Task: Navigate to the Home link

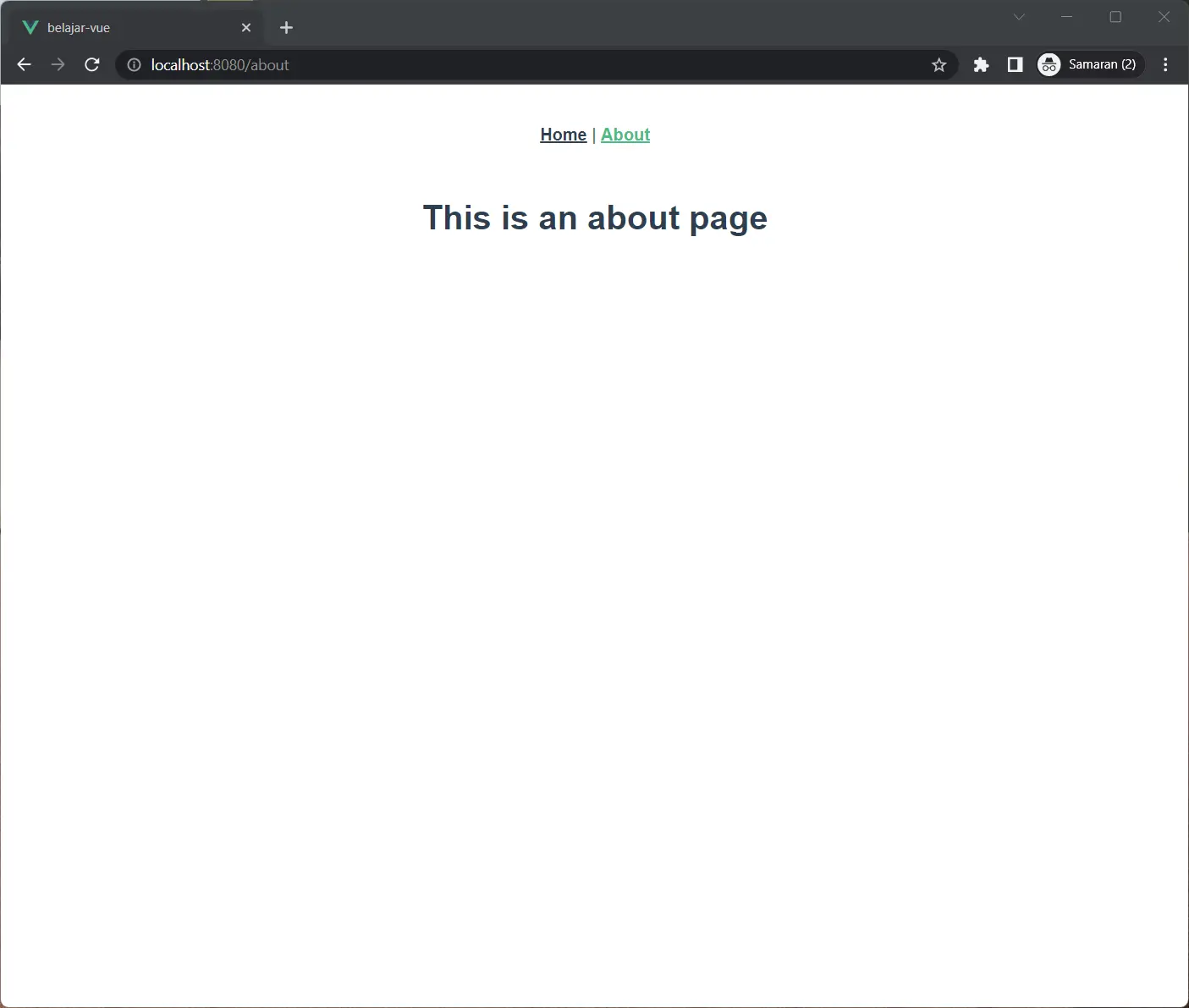Action: [x=564, y=135]
